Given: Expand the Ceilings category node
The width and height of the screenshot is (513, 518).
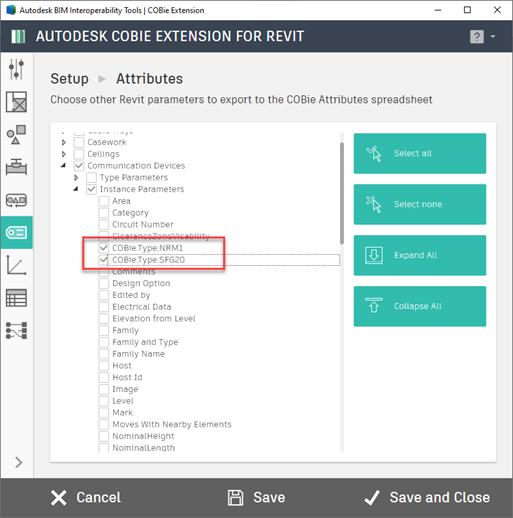Looking at the screenshot, I should (x=64, y=154).
